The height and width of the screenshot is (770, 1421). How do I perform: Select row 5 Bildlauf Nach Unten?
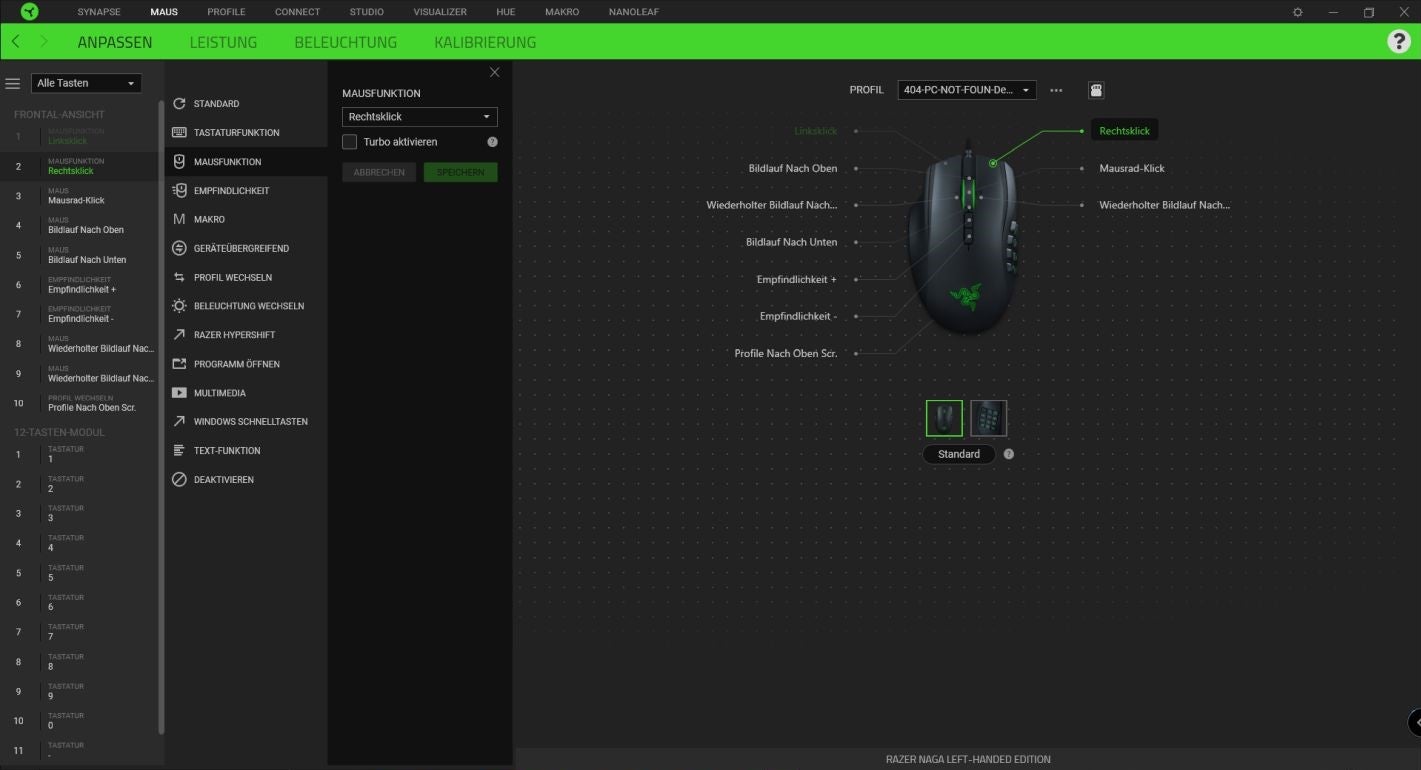click(80, 255)
